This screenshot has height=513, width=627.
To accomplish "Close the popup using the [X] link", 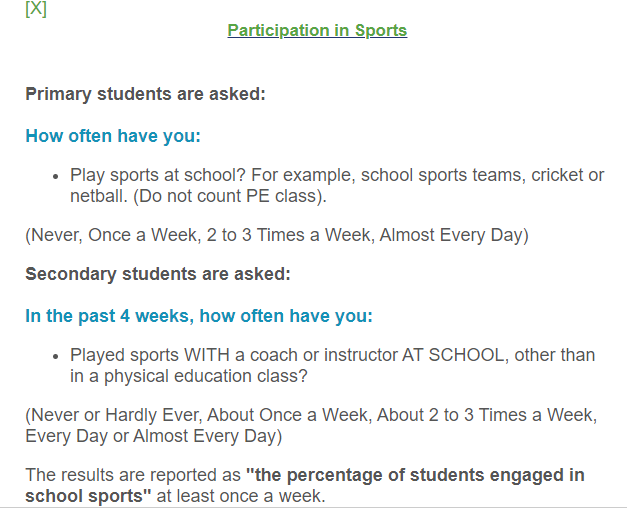I will [x=36, y=8].
